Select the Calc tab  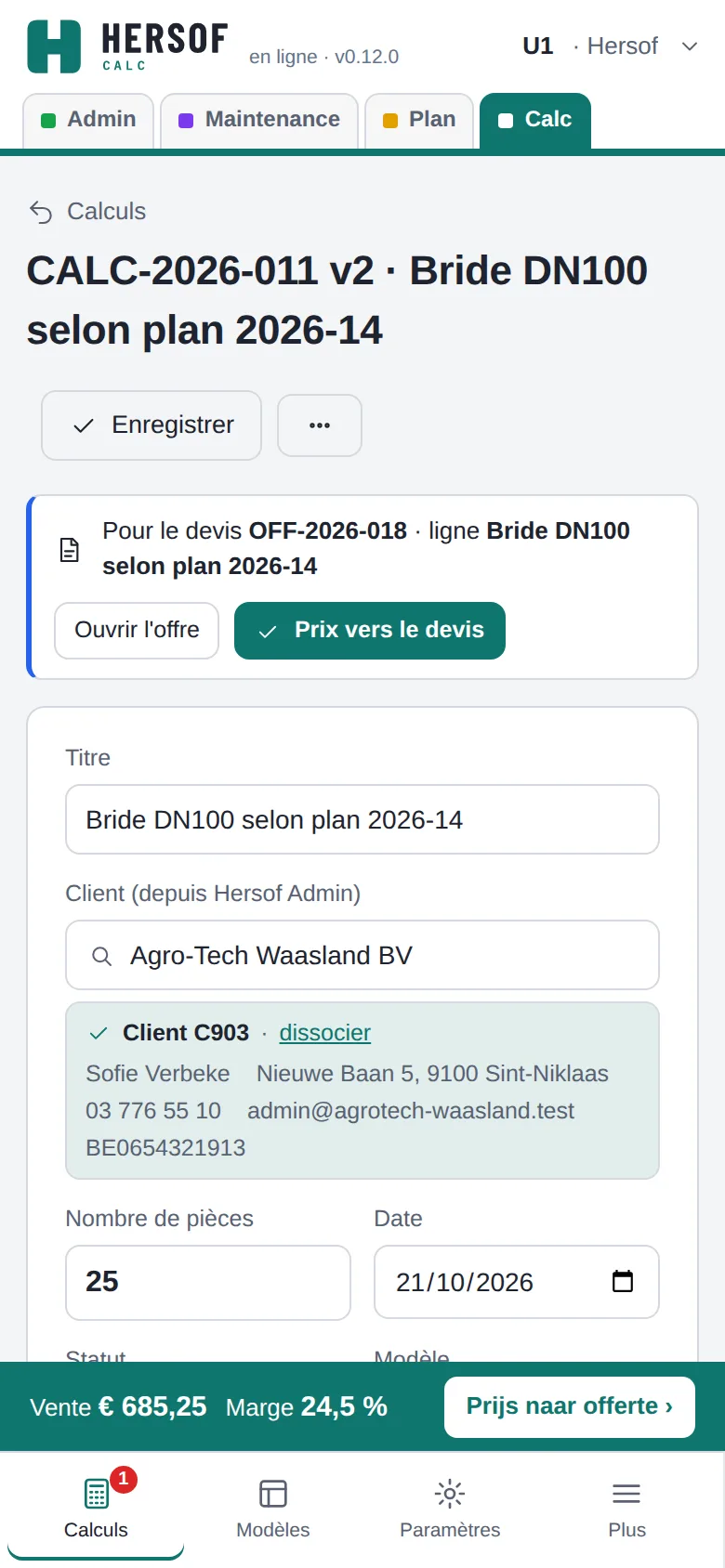point(535,120)
